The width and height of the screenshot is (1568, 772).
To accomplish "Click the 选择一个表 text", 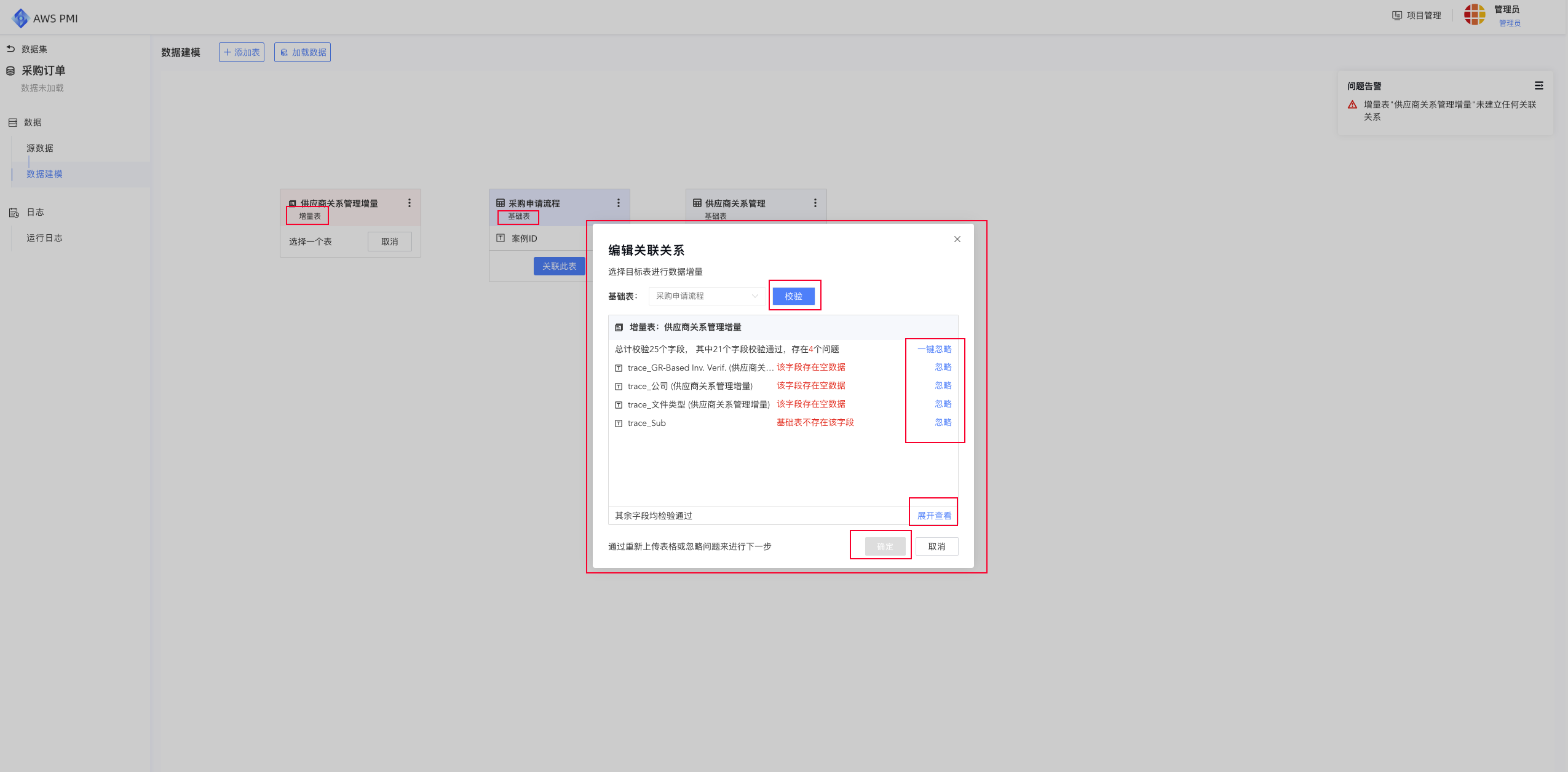I will point(311,242).
